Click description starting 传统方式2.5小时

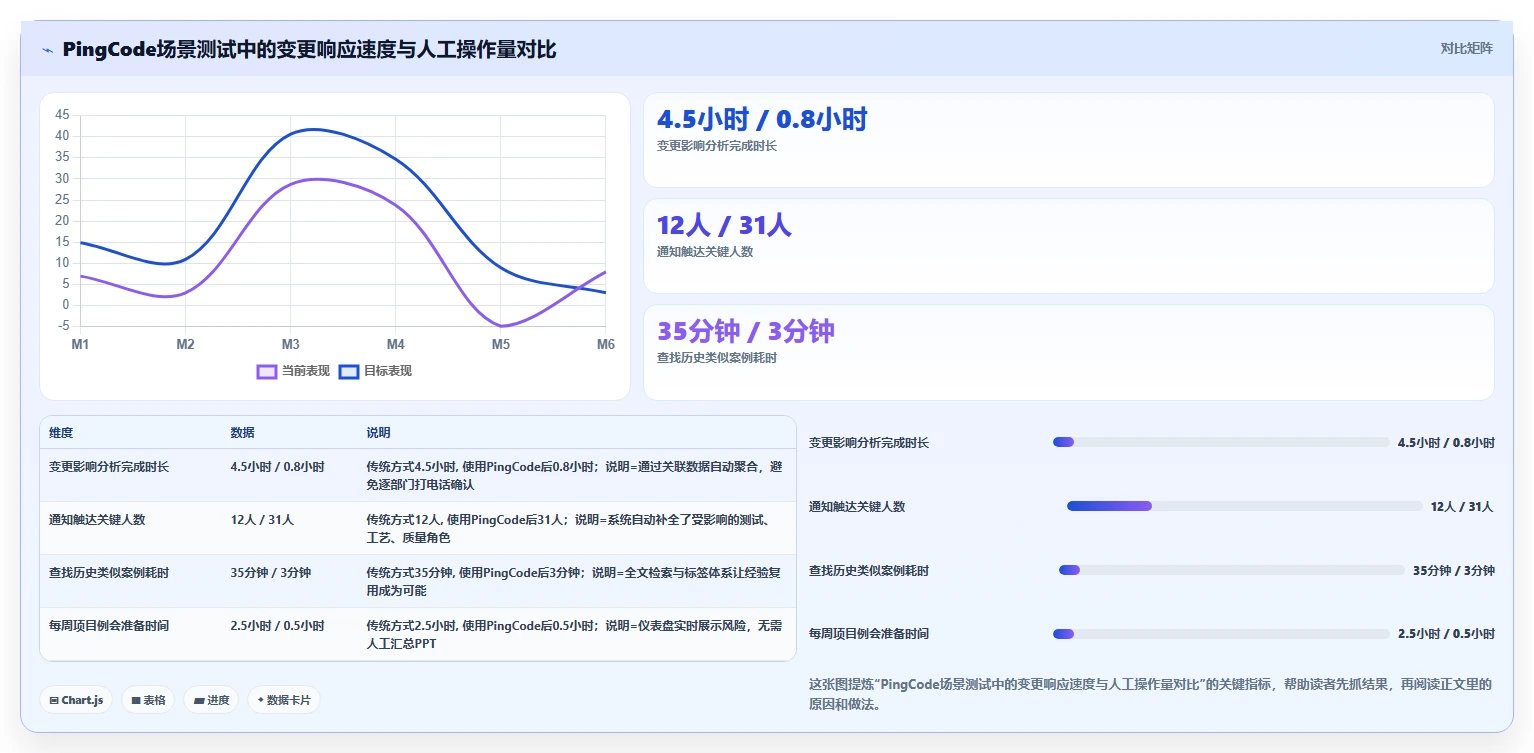coord(574,634)
